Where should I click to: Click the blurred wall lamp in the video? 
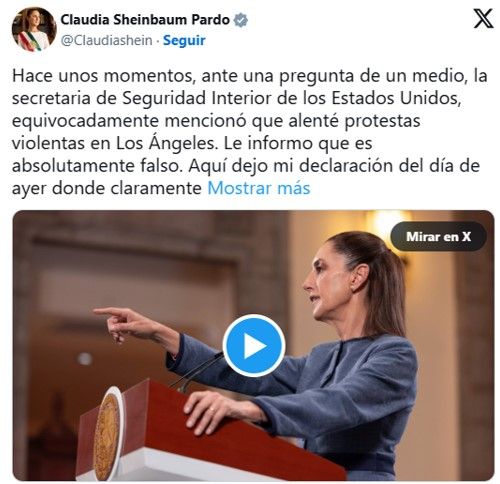[x=388, y=222]
